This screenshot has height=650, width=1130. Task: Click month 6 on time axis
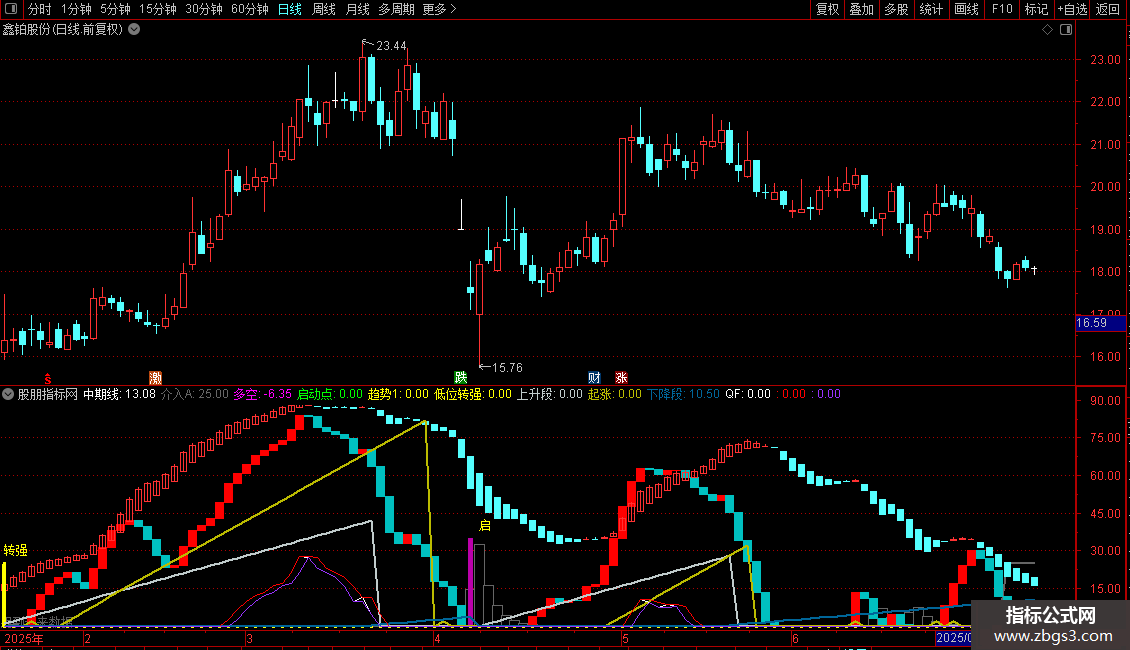click(x=796, y=638)
